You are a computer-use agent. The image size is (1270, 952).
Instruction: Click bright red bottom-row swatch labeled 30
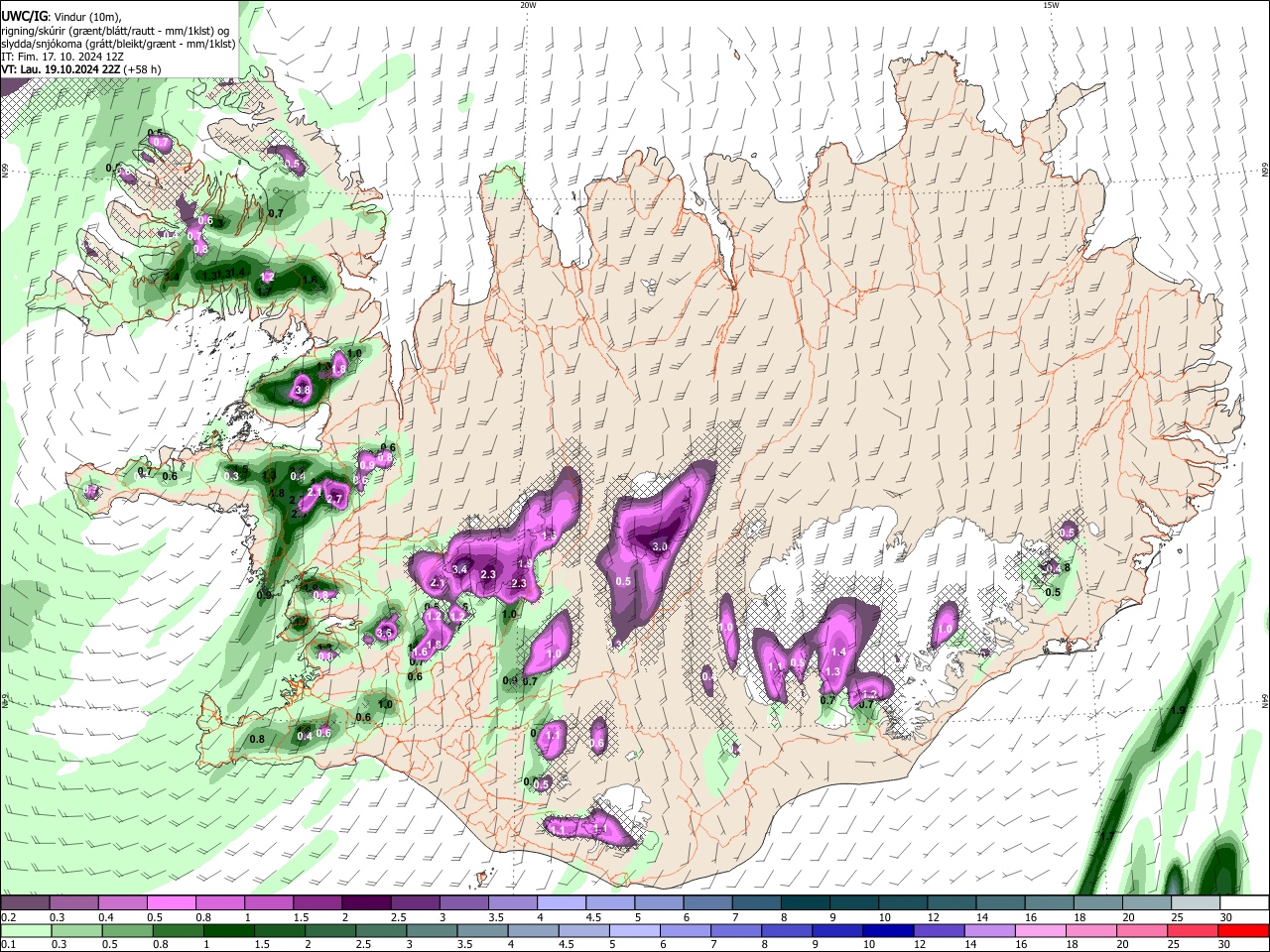[1244, 930]
